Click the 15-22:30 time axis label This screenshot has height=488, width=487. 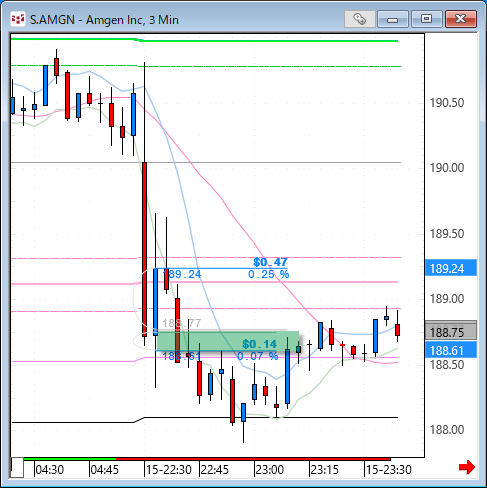pos(169,470)
